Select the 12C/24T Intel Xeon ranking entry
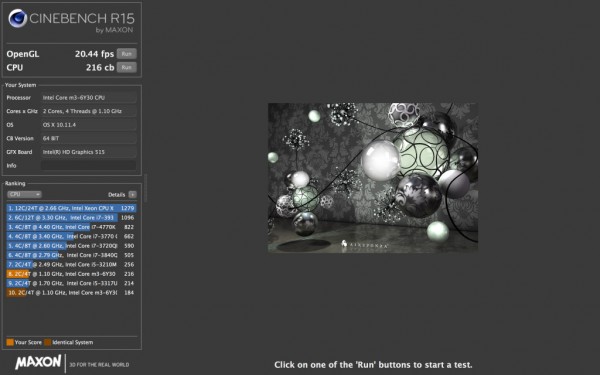The height and width of the screenshot is (375, 600). pyautogui.click(x=71, y=208)
